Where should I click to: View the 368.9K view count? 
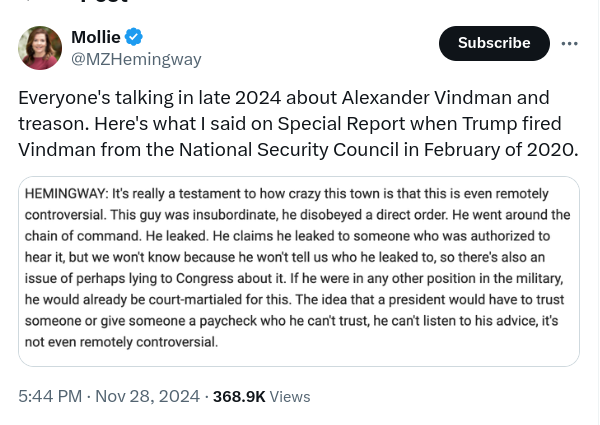(x=239, y=396)
